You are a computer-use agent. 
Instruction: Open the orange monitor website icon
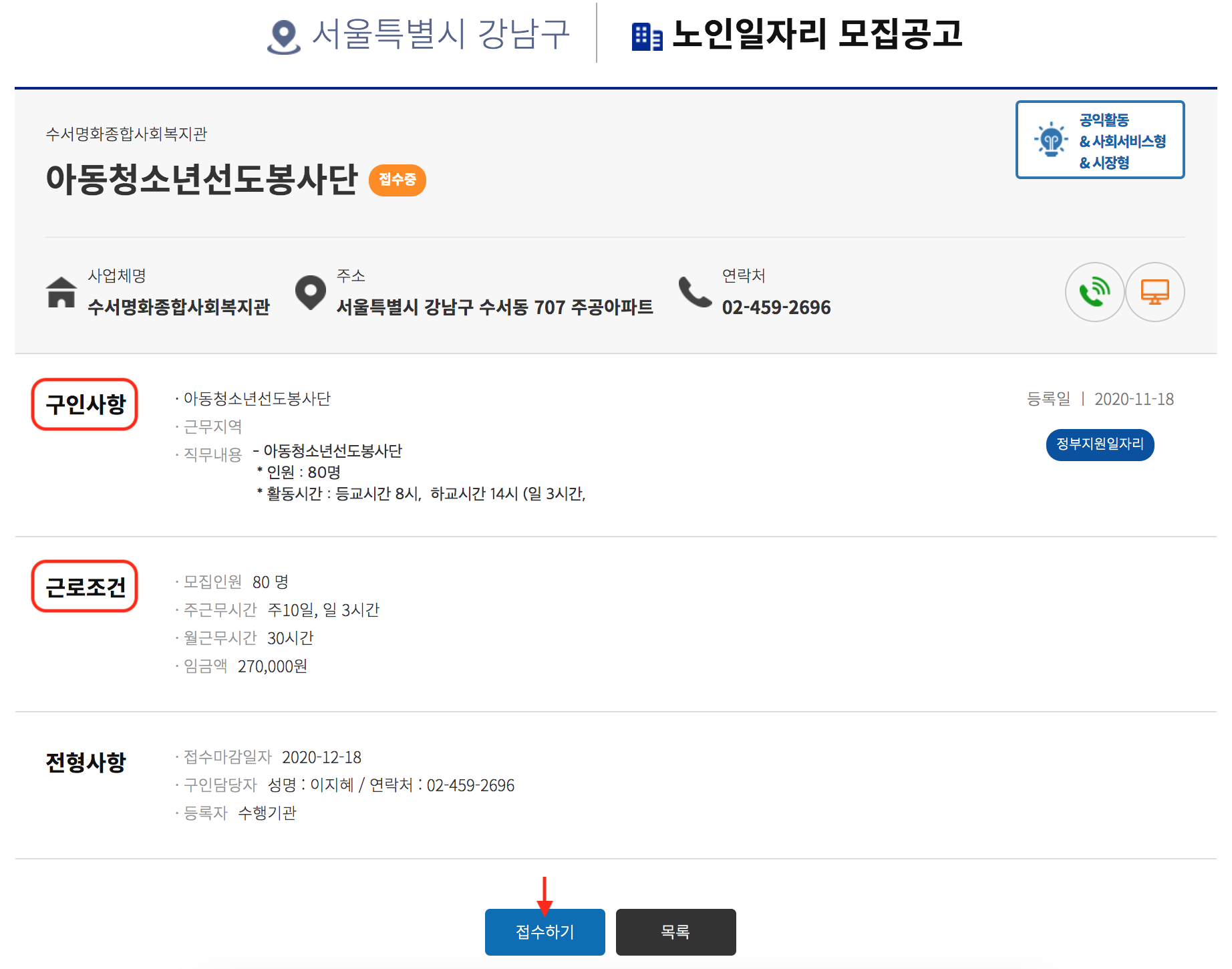(x=1155, y=292)
